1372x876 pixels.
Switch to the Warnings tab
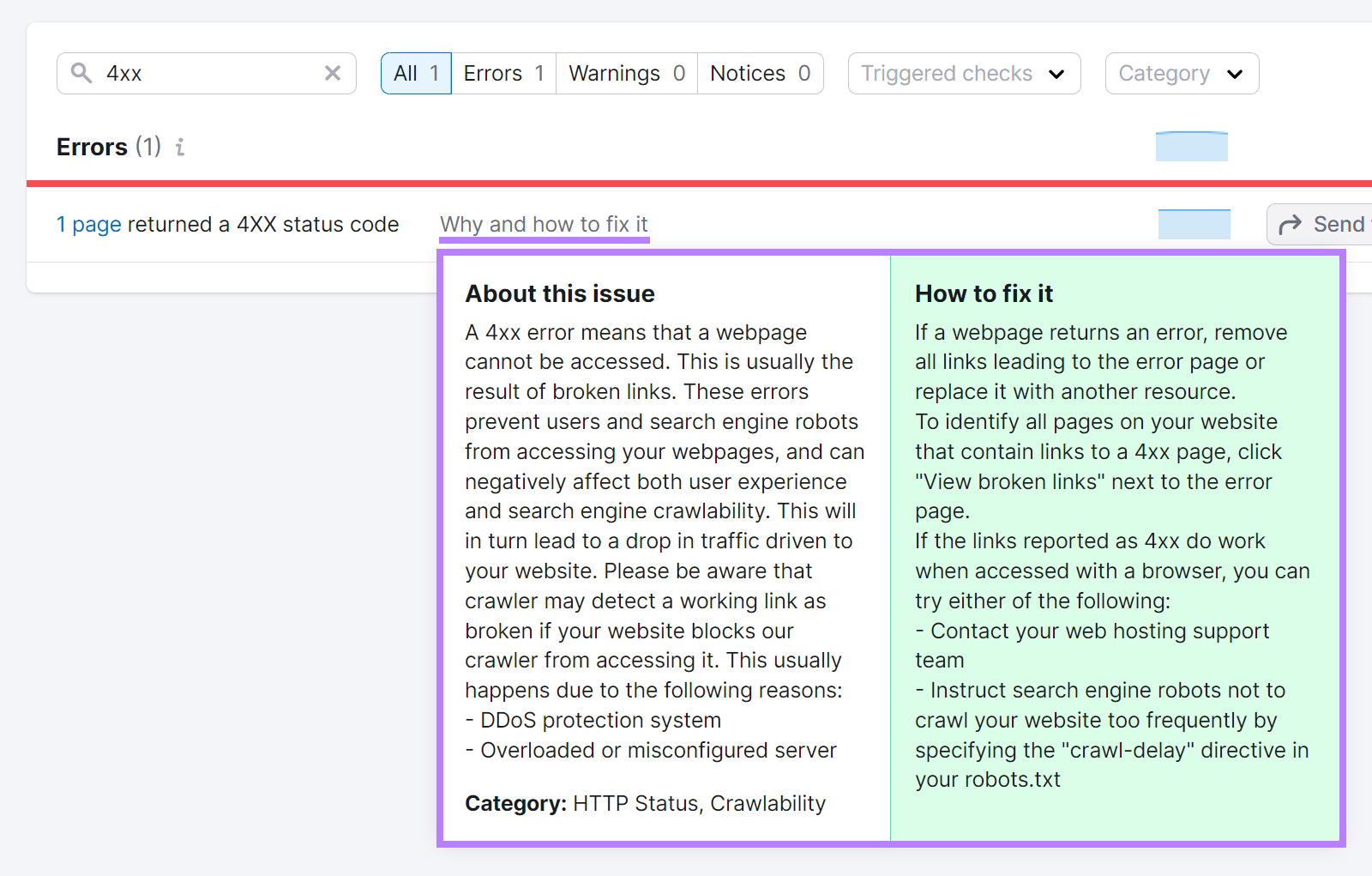625,73
